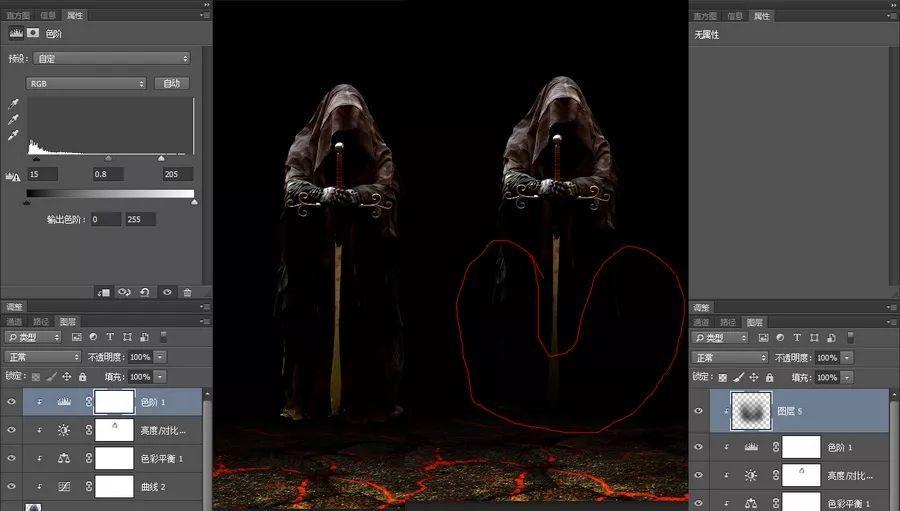Click the Levels black input slider
Screen dimensions: 900x511
[x=37, y=158]
